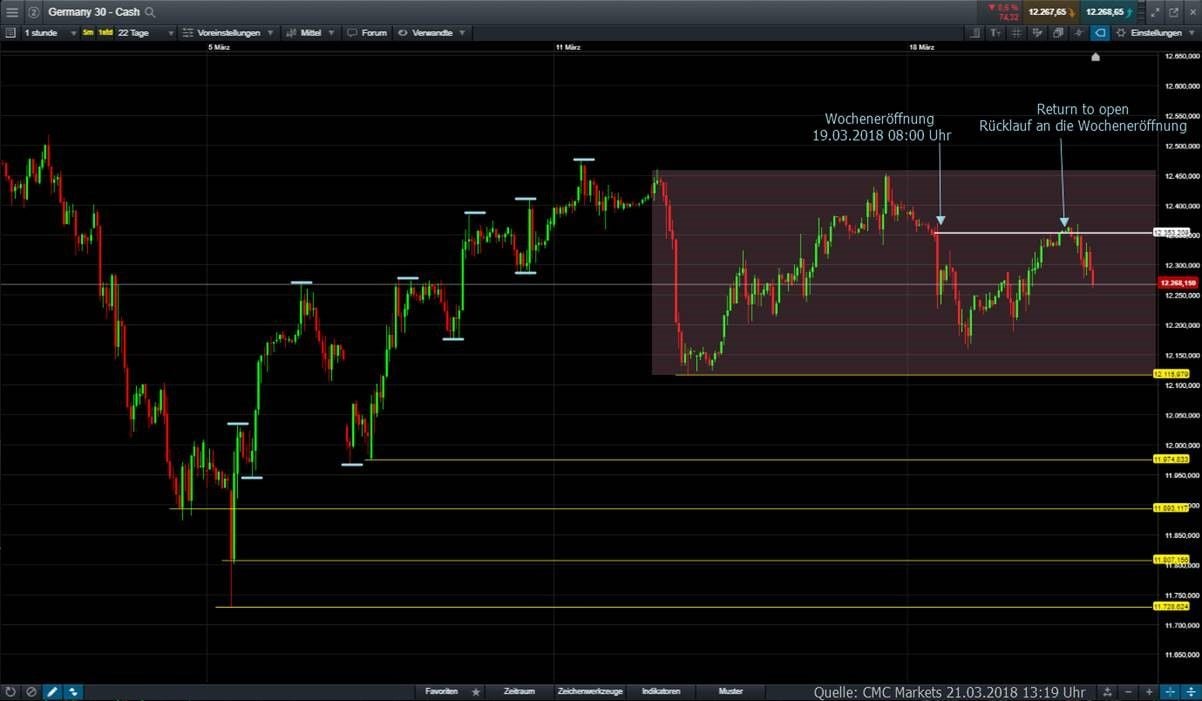Image resolution: width=1202 pixels, height=701 pixels.
Task: Click the buy price 12.268,65
Action: point(1110,12)
